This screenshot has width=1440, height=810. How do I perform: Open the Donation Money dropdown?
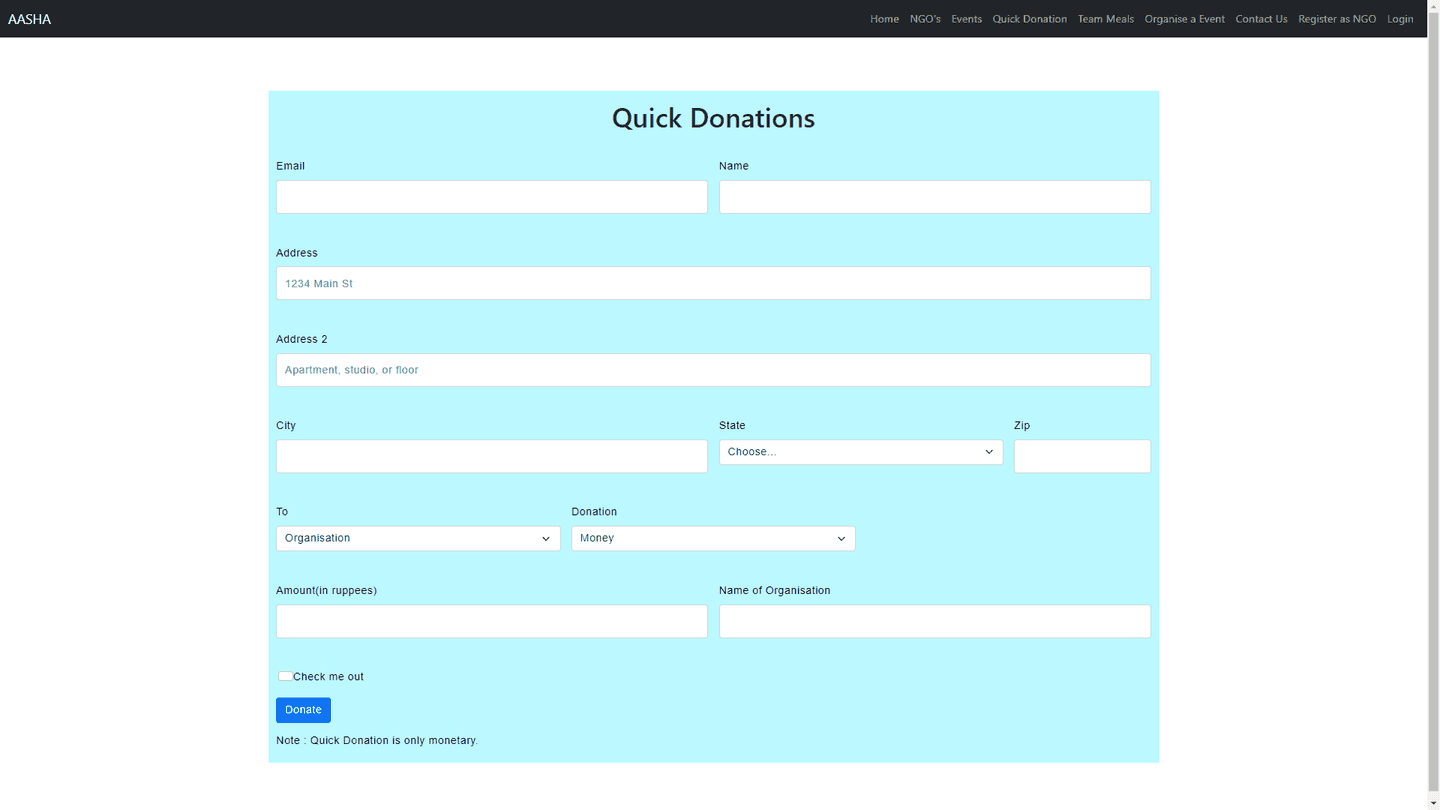click(x=713, y=538)
